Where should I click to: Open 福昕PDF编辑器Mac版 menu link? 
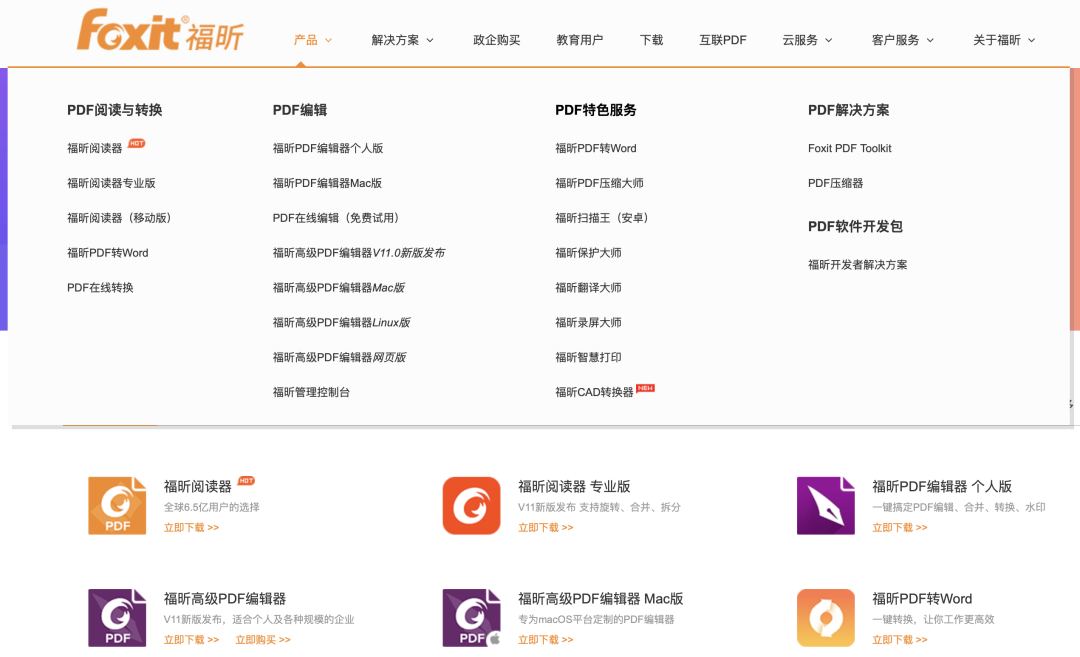[327, 183]
